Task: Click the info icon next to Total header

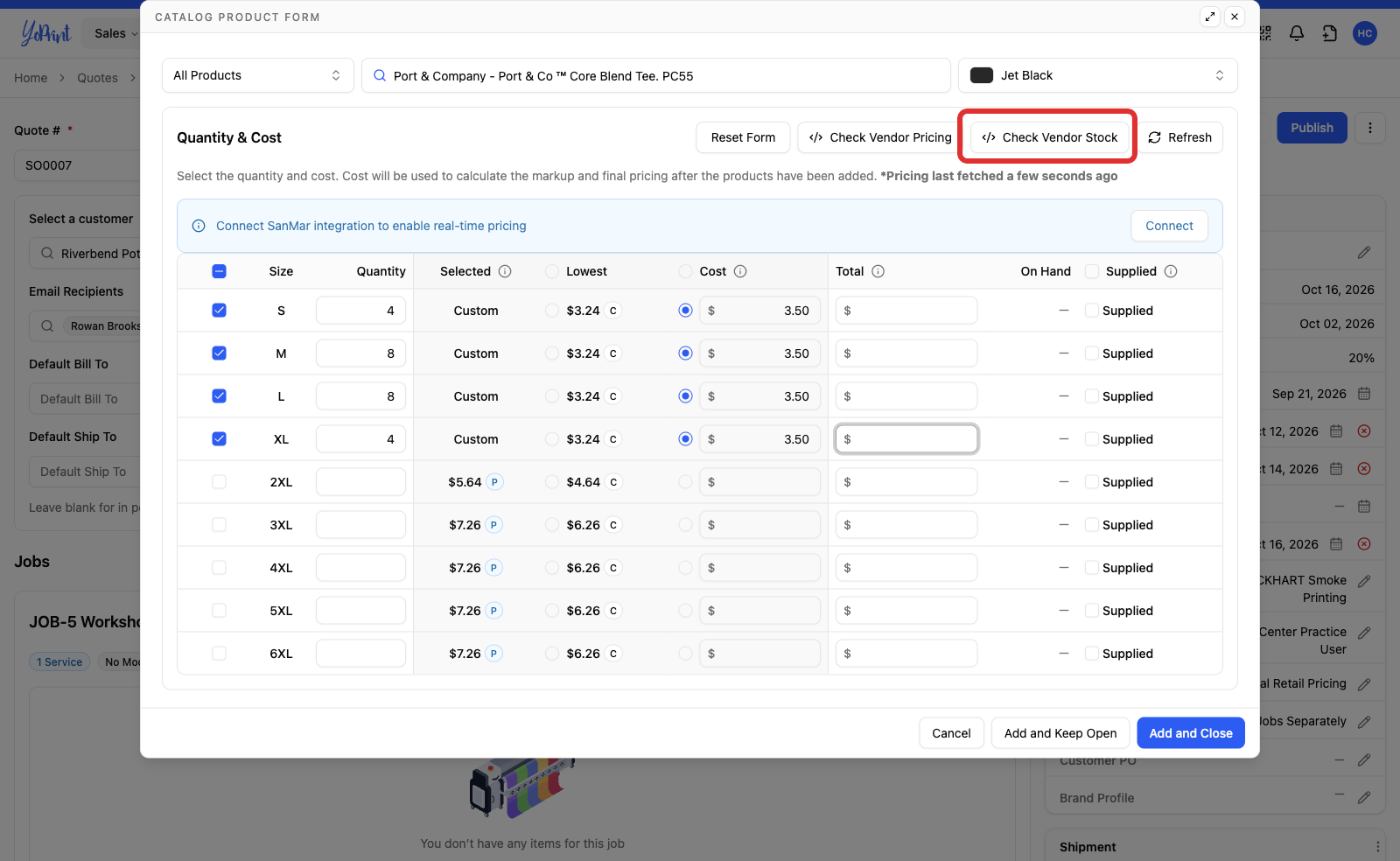Action: (x=878, y=271)
